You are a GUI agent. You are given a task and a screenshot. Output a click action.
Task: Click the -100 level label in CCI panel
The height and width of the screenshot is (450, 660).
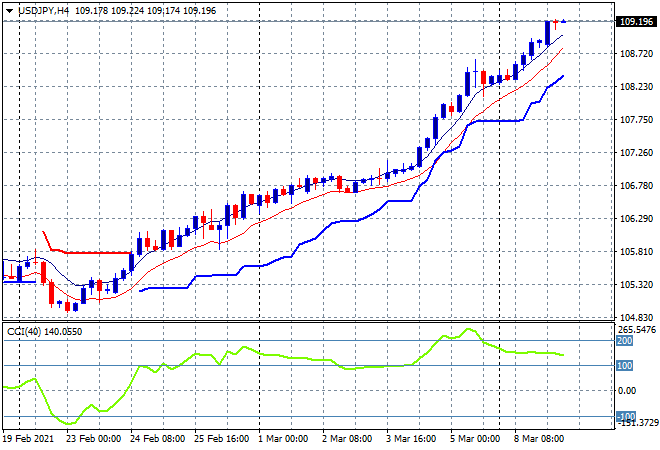tap(626, 416)
